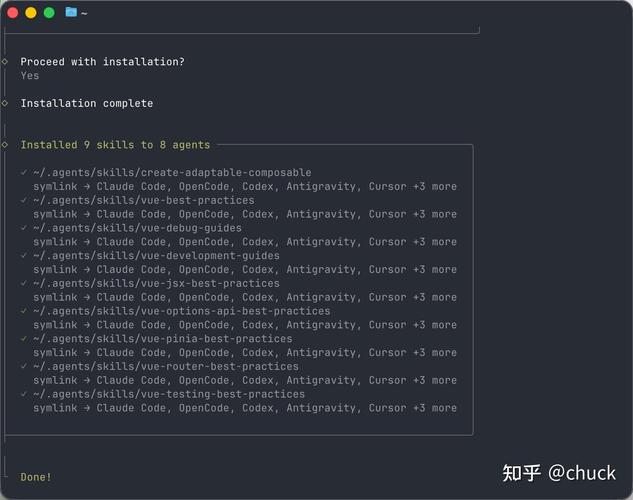This screenshot has width=633, height=500.
Task: Click the green zoom window button
Action: point(49,13)
